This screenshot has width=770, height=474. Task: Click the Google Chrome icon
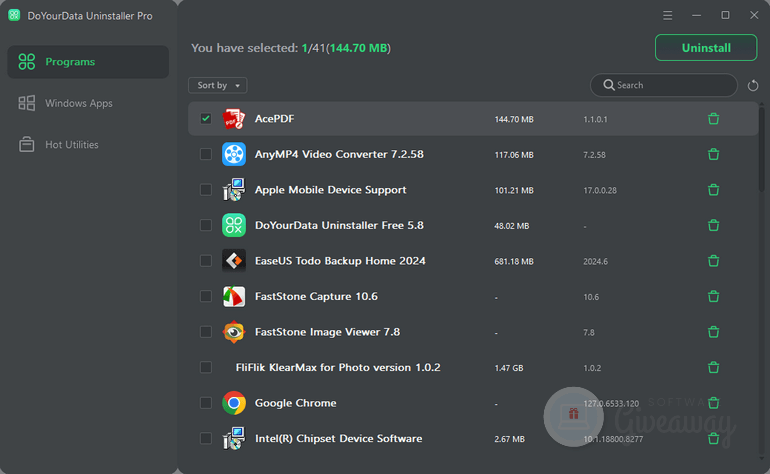click(x=234, y=403)
